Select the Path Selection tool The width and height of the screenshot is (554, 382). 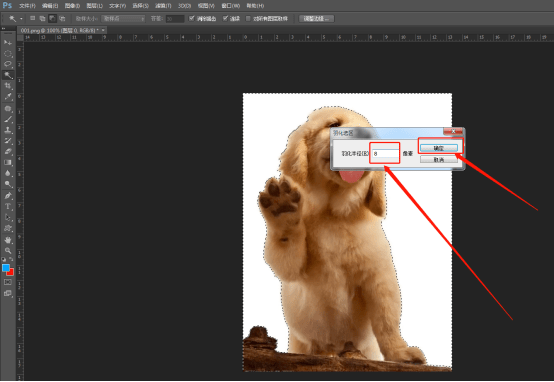(x=8, y=218)
